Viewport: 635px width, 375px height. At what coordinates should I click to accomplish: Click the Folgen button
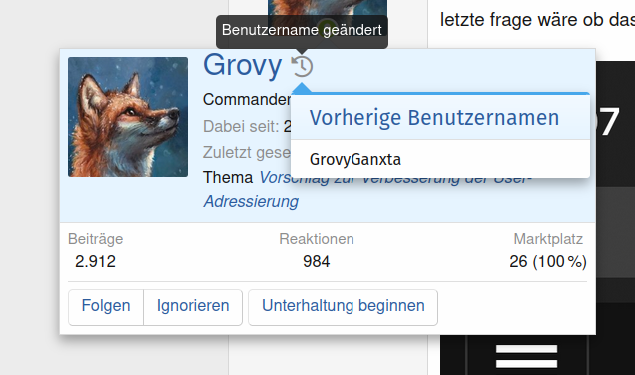pyautogui.click(x=106, y=306)
